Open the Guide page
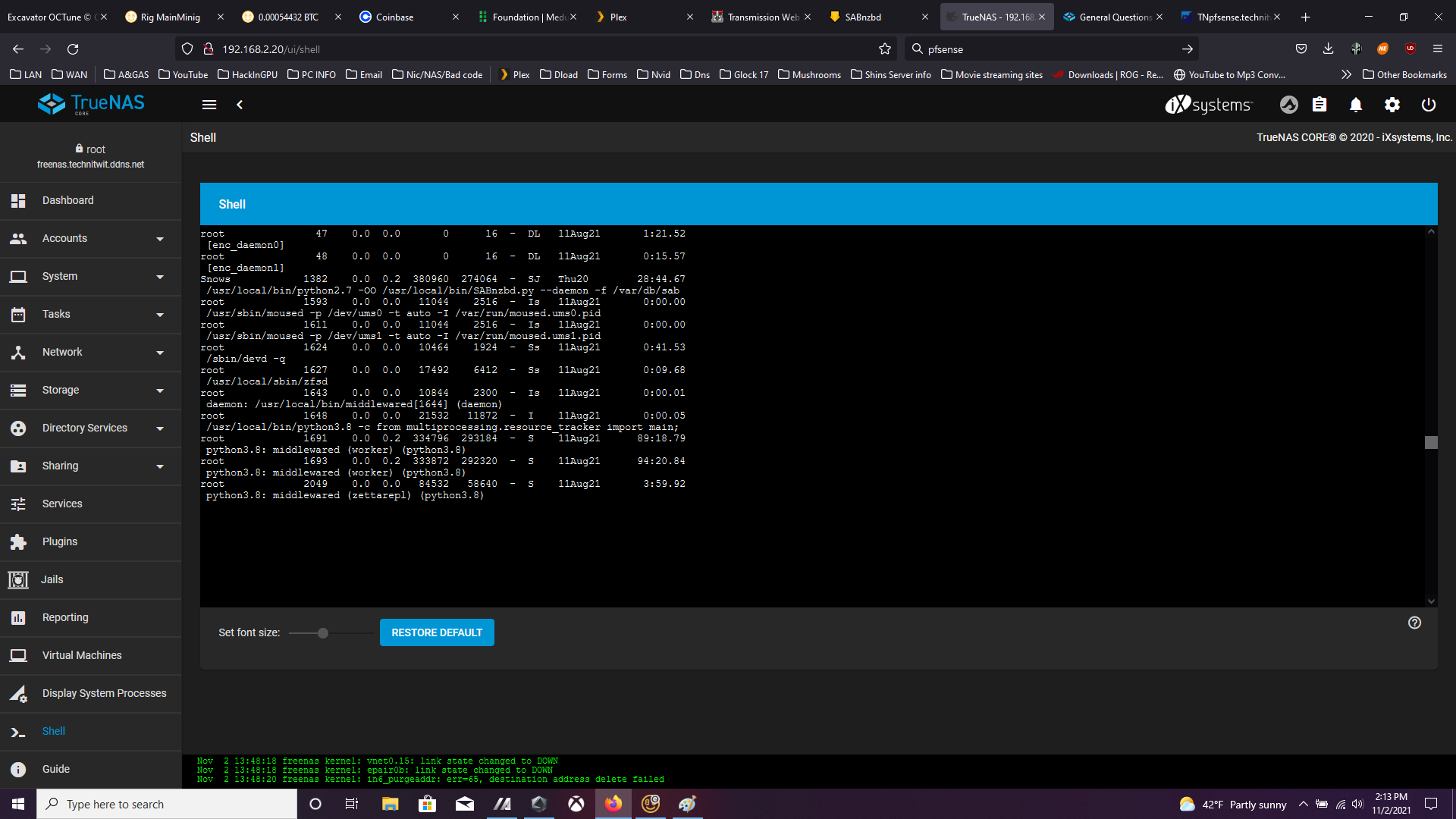1456x819 pixels. 91,769
